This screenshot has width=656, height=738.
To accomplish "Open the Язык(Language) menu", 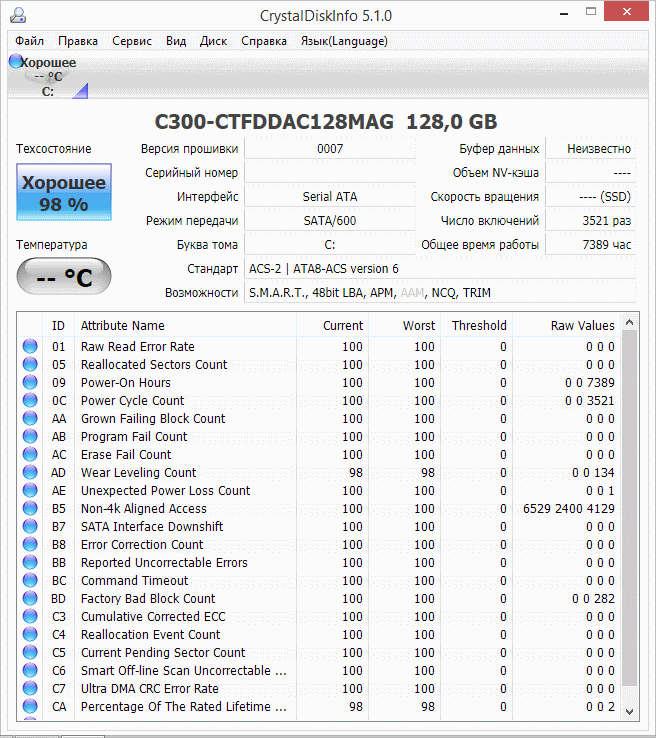I will tap(344, 41).
